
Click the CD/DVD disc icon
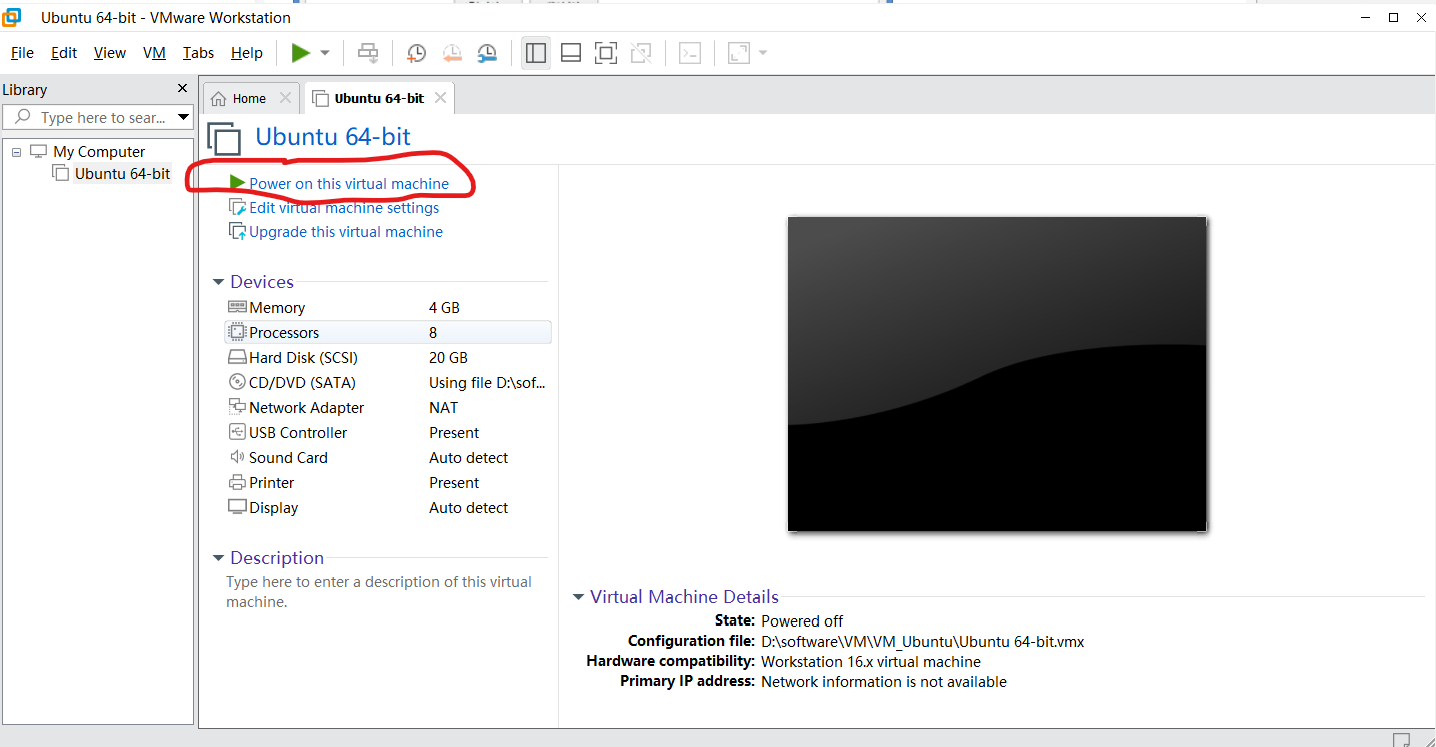click(237, 382)
